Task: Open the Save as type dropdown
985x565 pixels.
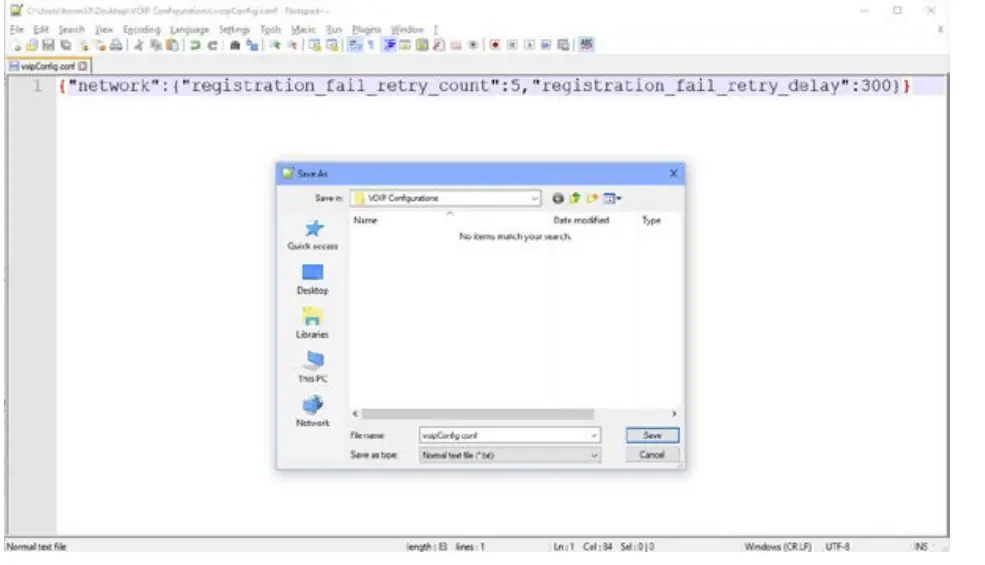Action: 509,455
